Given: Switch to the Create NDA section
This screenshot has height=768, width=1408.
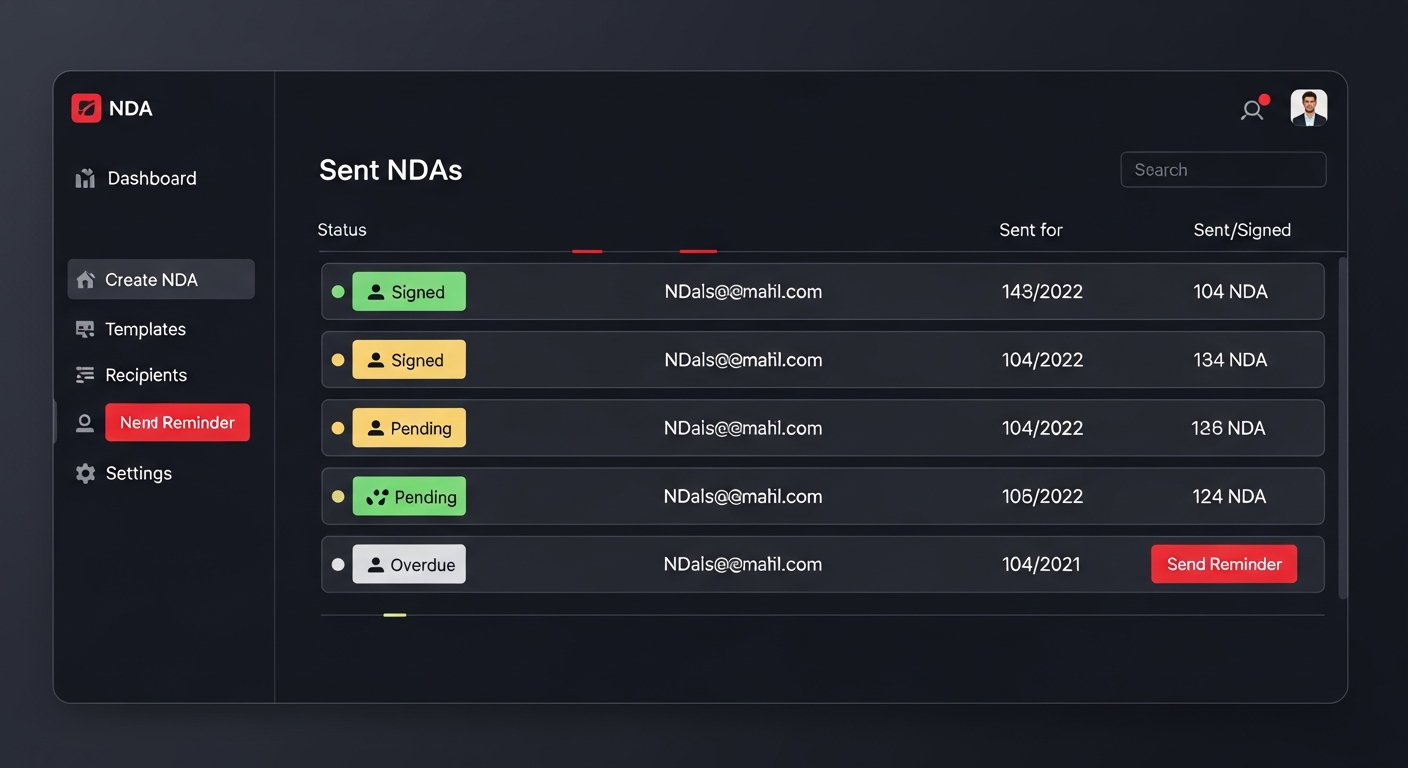Looking at the screenshot, I should coord(160,279).
